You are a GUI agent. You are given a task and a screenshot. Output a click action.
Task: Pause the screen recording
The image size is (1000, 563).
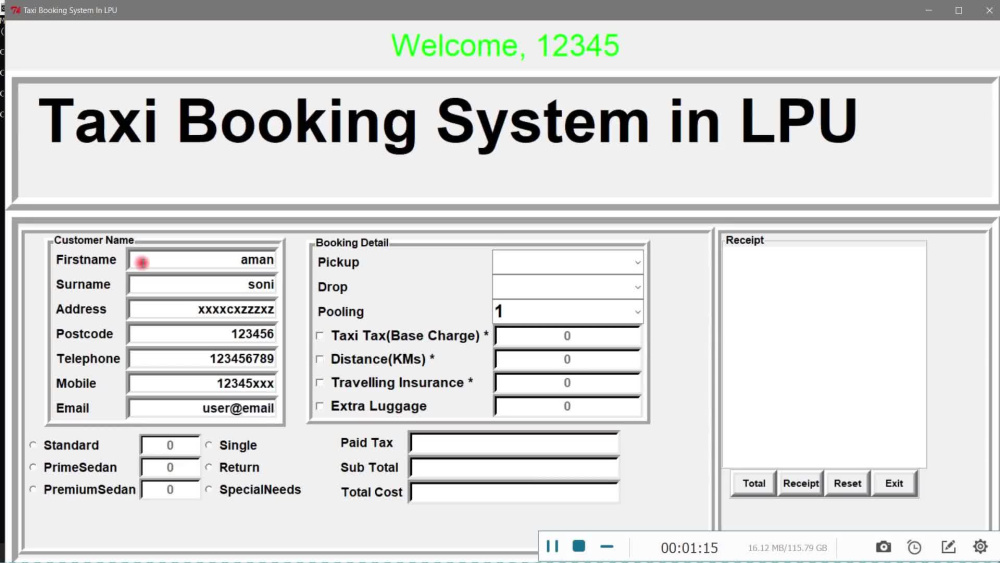pyautogui.click(x=552, y=546)
